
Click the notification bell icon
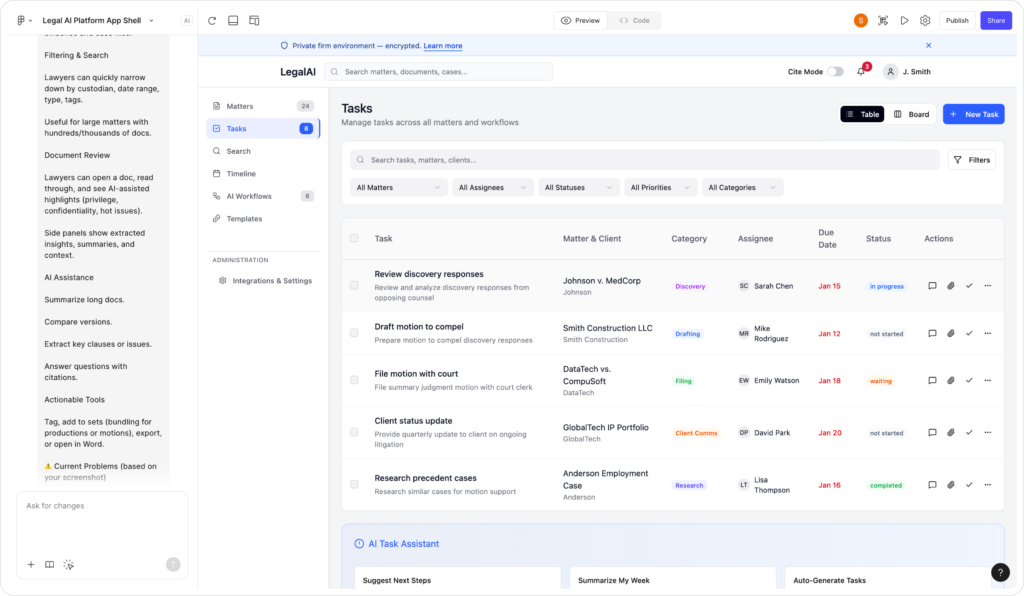tap(861, 72)
